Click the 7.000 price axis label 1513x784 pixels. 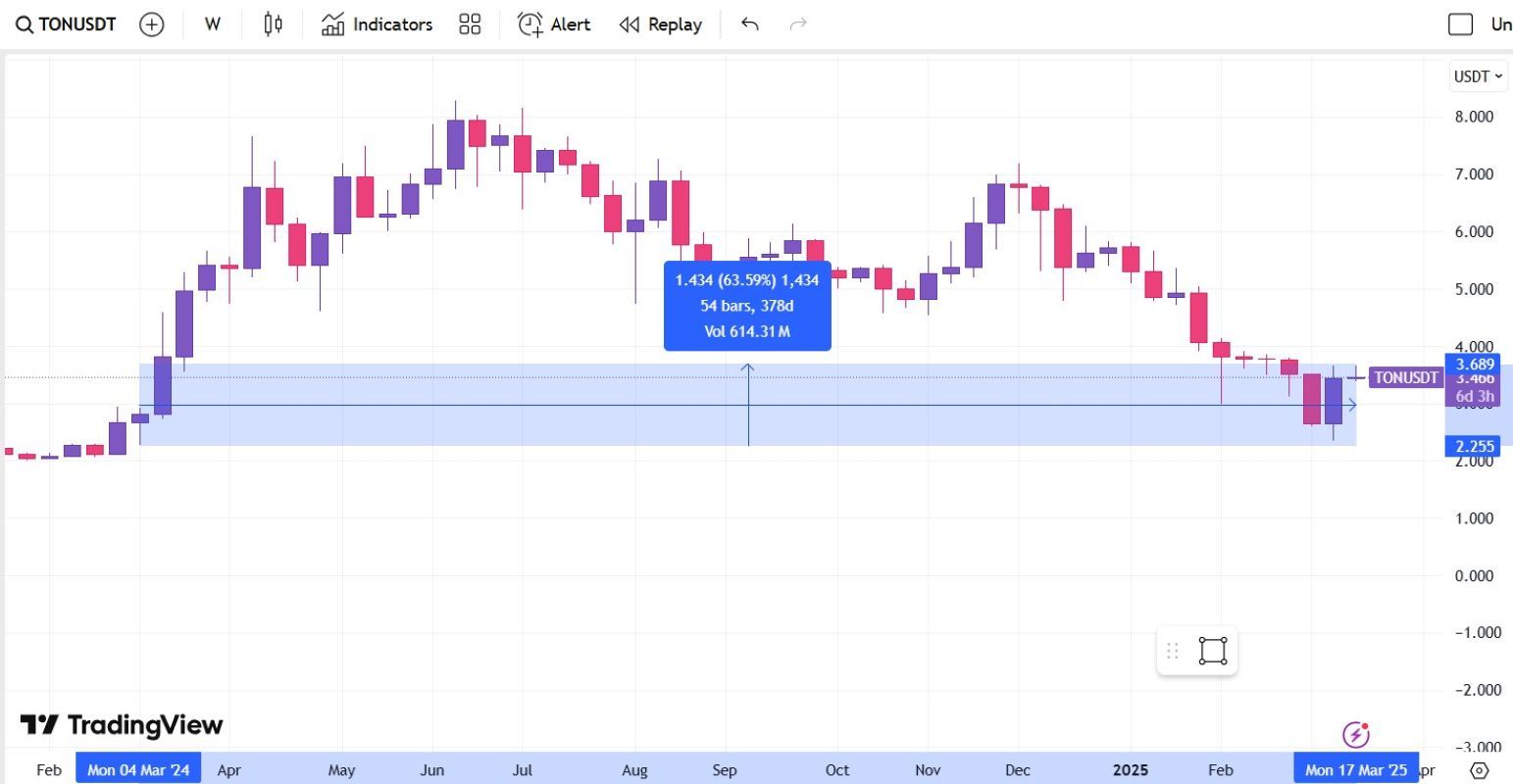tap(1474, 174)
